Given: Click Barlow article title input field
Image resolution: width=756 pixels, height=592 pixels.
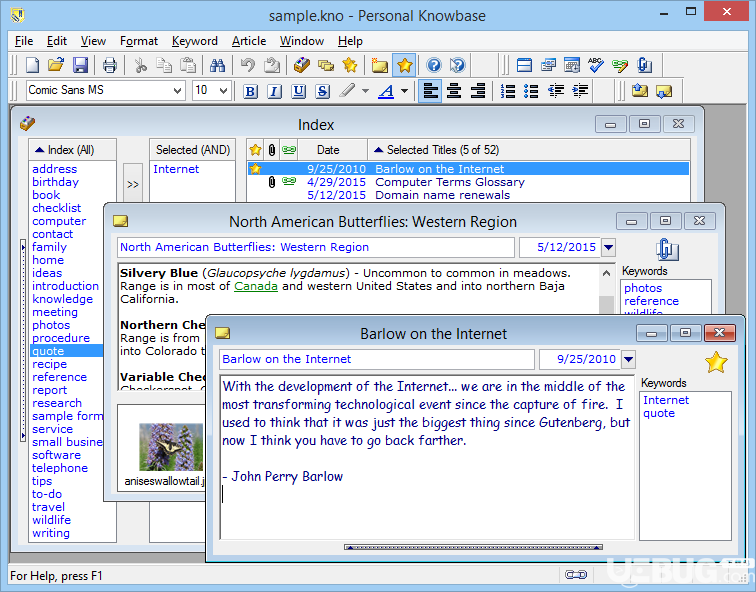Looking at the screenshot, I should (x=377, y=359).
